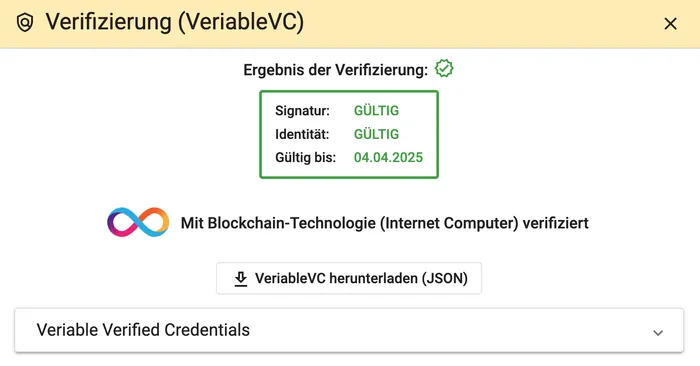Click the download arrow icon
This screenshot has width=700, height=366.
(241, 279)
